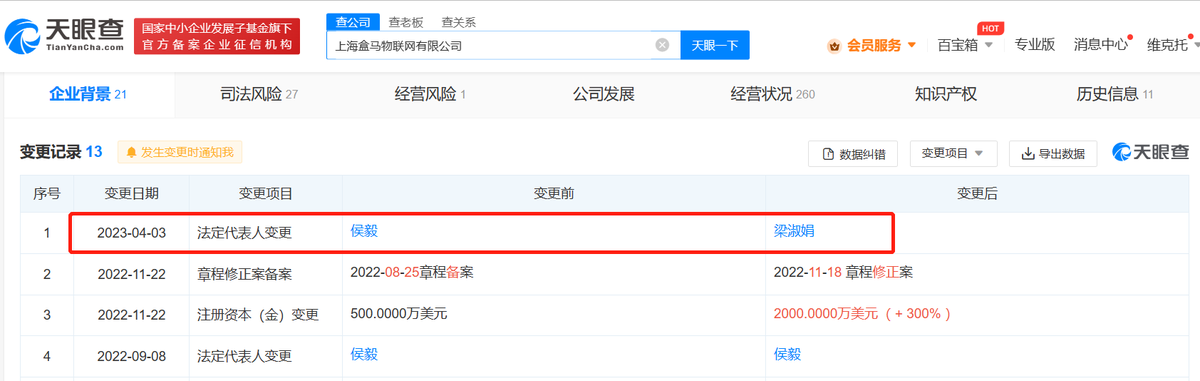Image resolution: width=1200 pixels, height=381 pixels.
Task: Clear the search box with the X icon
Action: (662, 45)
